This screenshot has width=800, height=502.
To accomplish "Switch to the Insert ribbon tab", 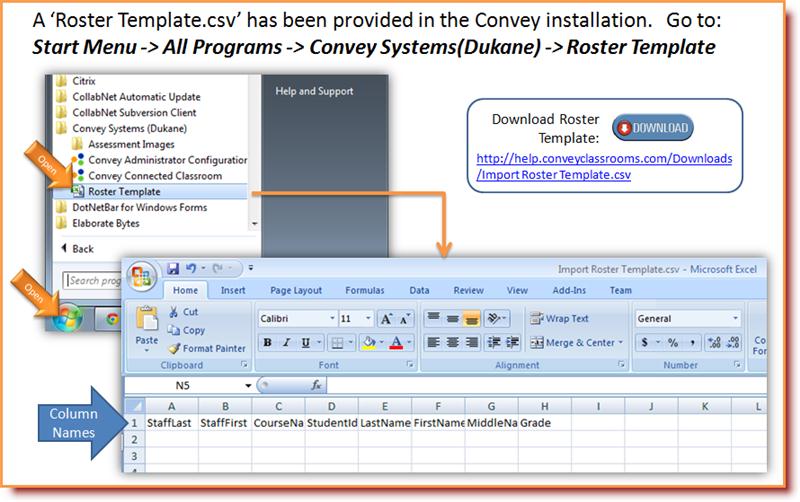I will coord(233,290).
